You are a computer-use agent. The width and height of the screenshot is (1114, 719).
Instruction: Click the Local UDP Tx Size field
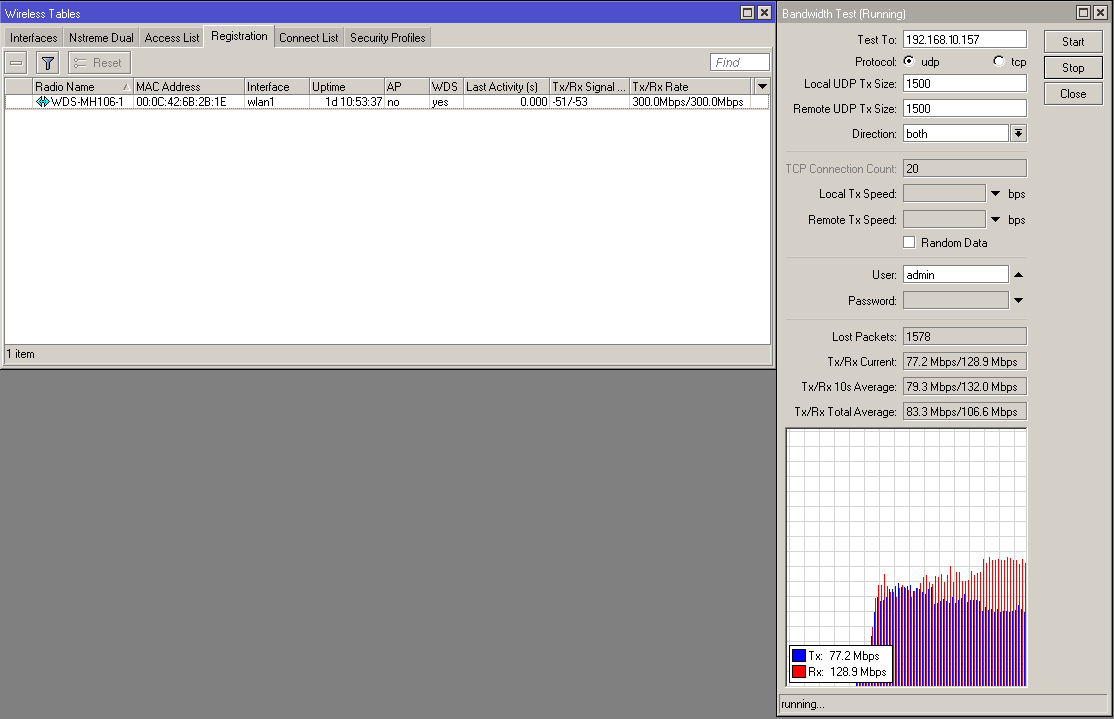(965, 84)
